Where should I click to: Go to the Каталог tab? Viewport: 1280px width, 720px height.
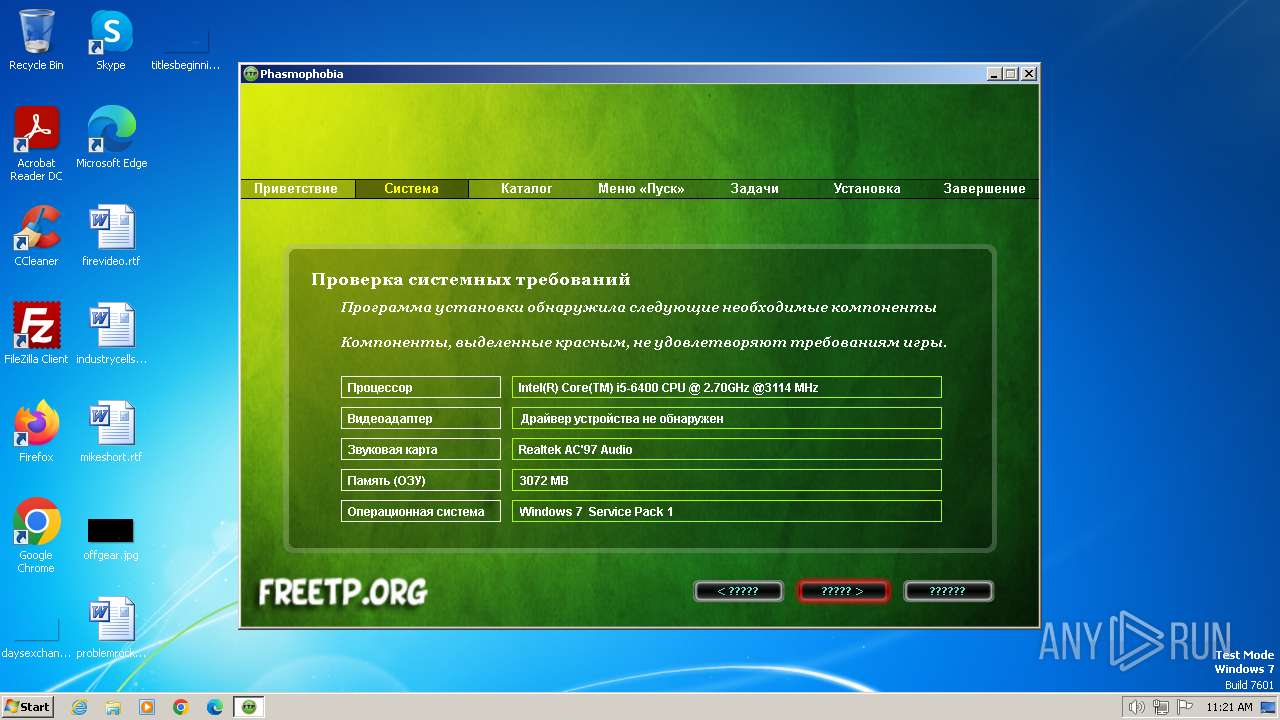point(527,188)
